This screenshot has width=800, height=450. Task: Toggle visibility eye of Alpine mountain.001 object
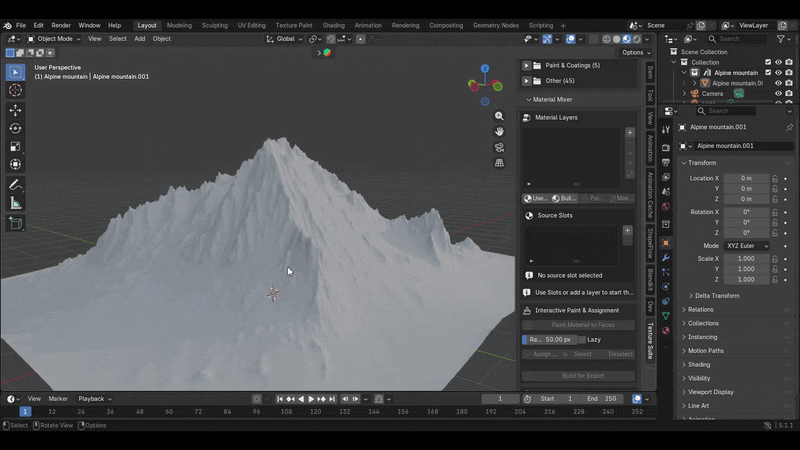(778, 83)
